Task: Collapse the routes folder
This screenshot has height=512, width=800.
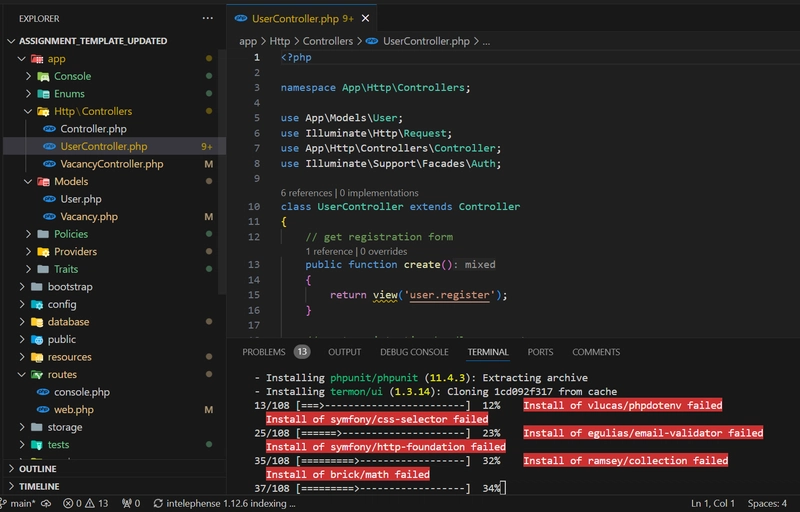Action: (21, 374)
